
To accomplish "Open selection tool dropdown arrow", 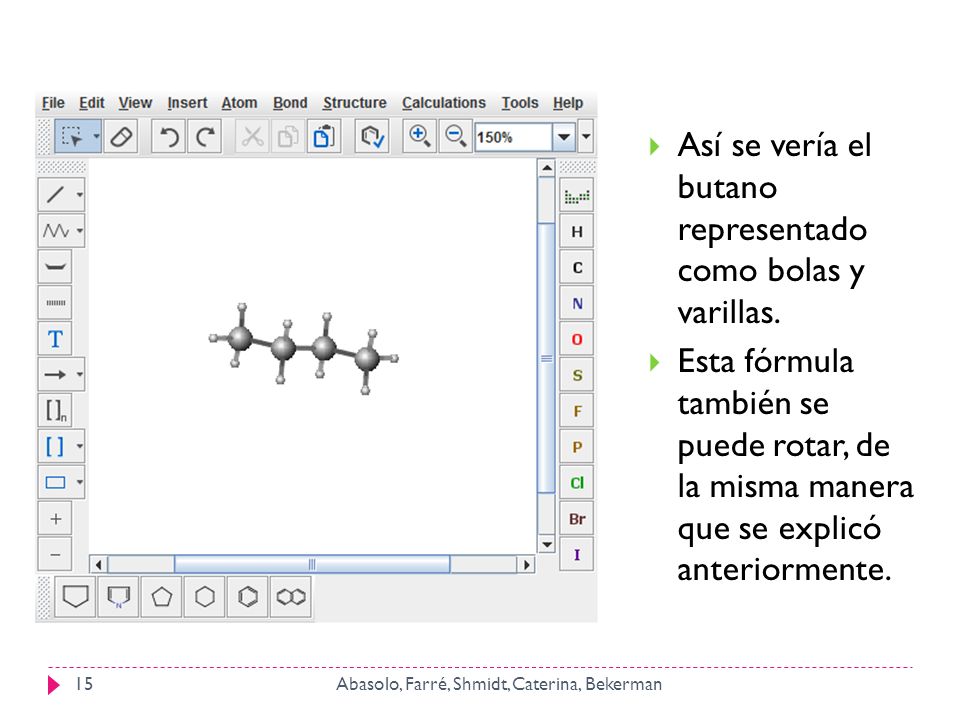I will pos(96,137).
